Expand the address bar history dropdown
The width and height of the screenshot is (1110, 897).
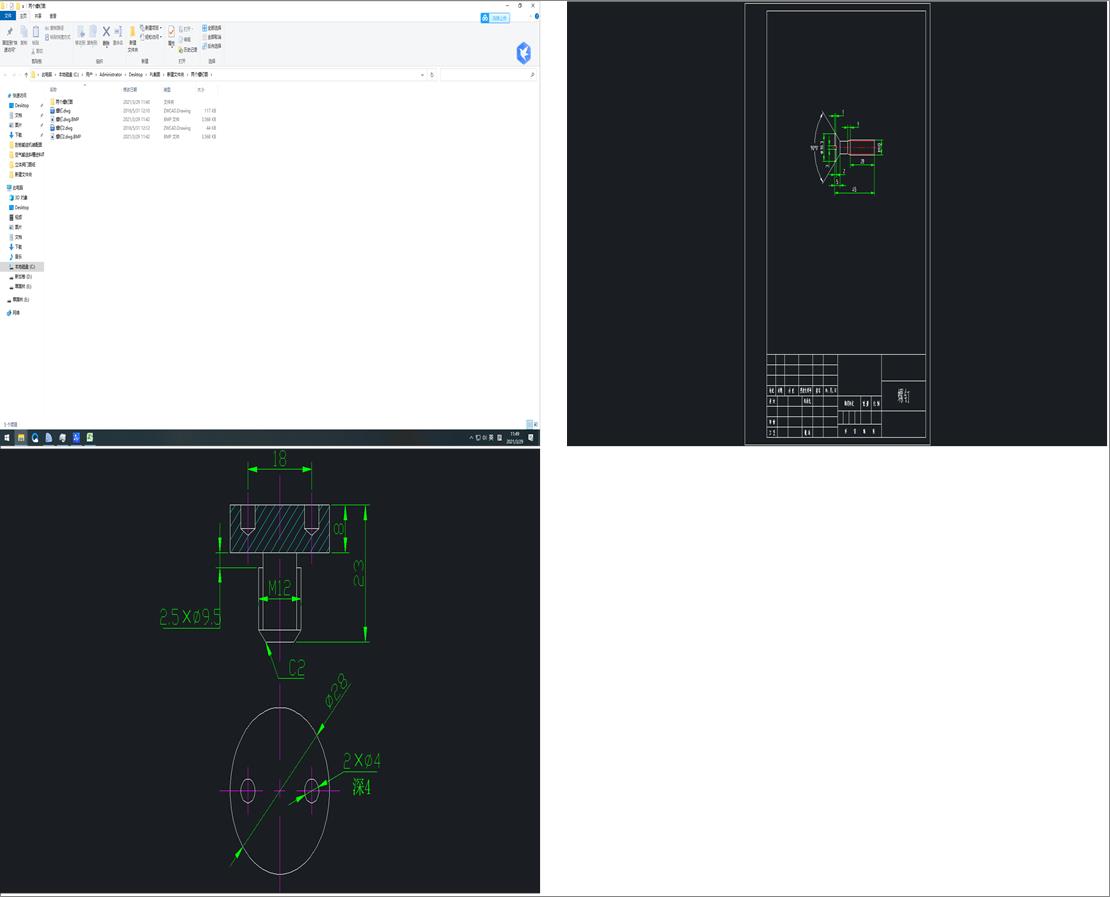(423, 74)
